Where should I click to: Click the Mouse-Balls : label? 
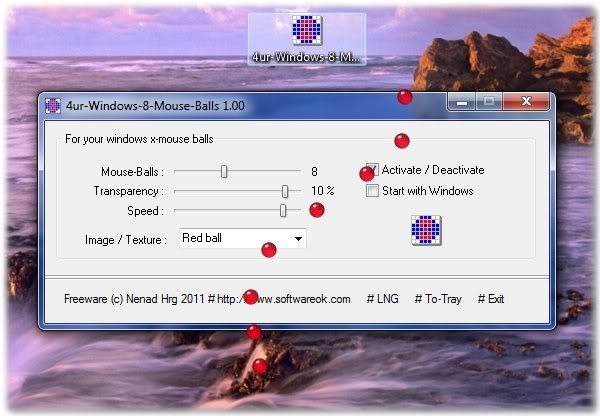[x=132, y=172]
